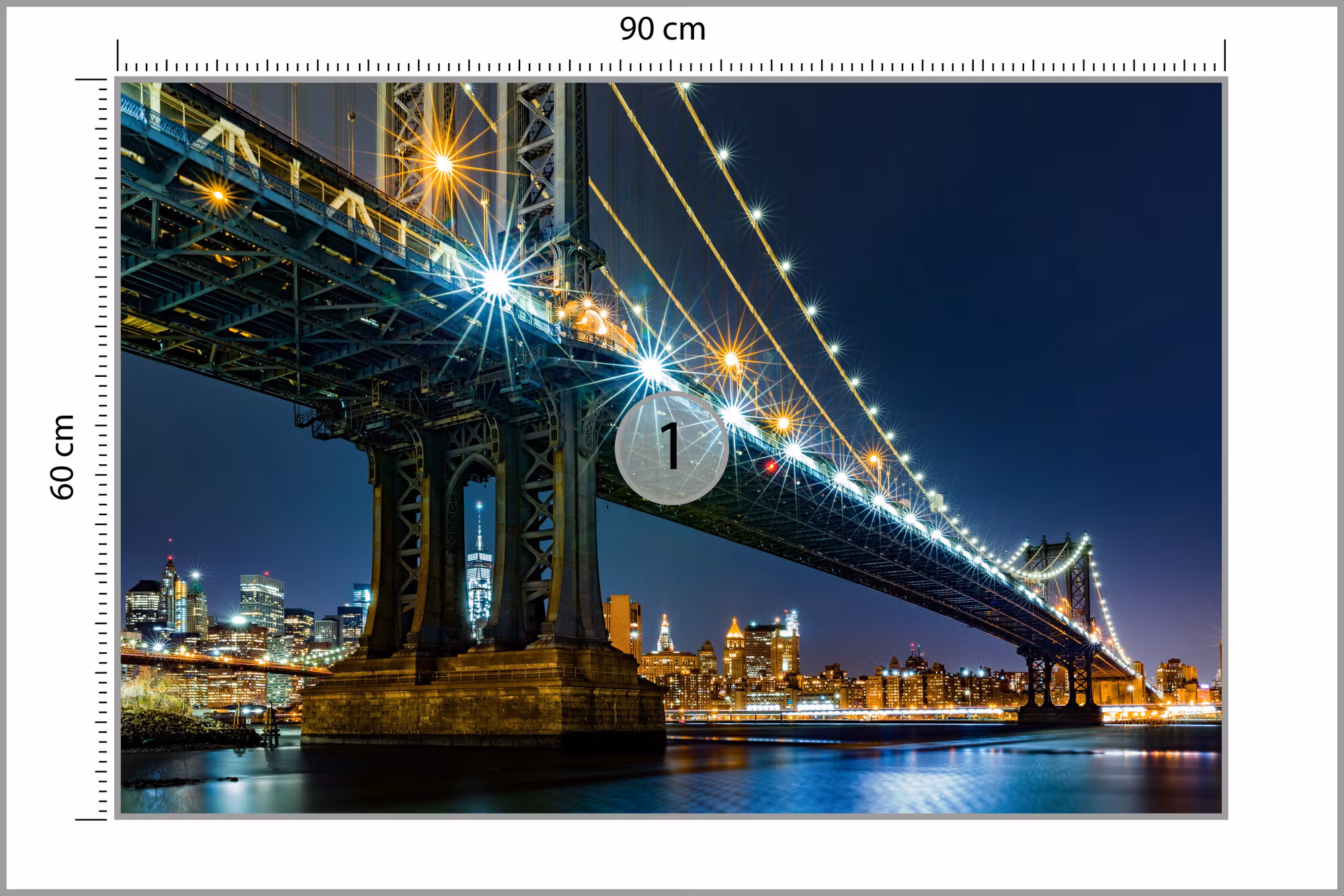Click the small red light on the bridge deck

click(x=771, y=465)
